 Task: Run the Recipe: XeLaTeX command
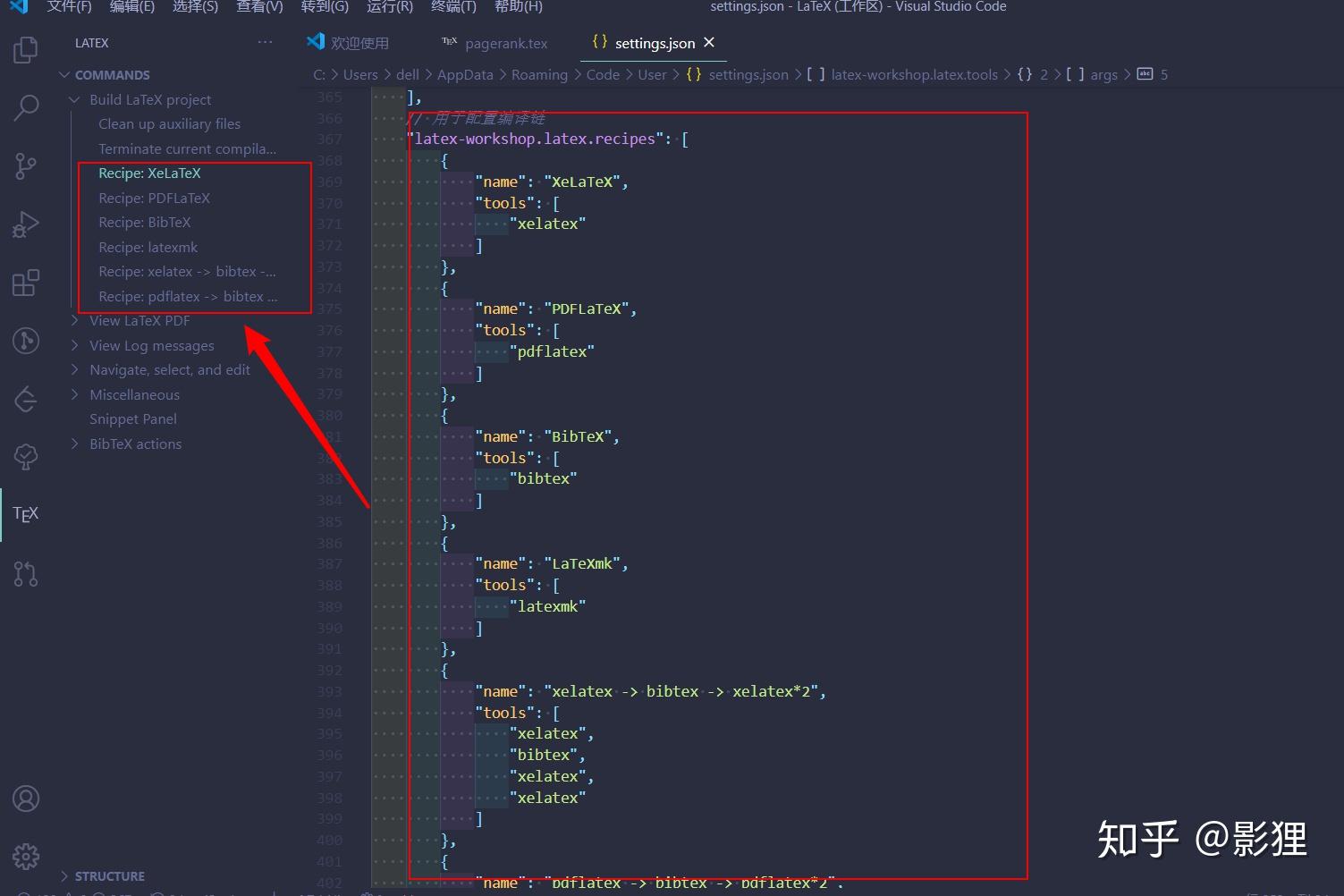coord(149,173)
